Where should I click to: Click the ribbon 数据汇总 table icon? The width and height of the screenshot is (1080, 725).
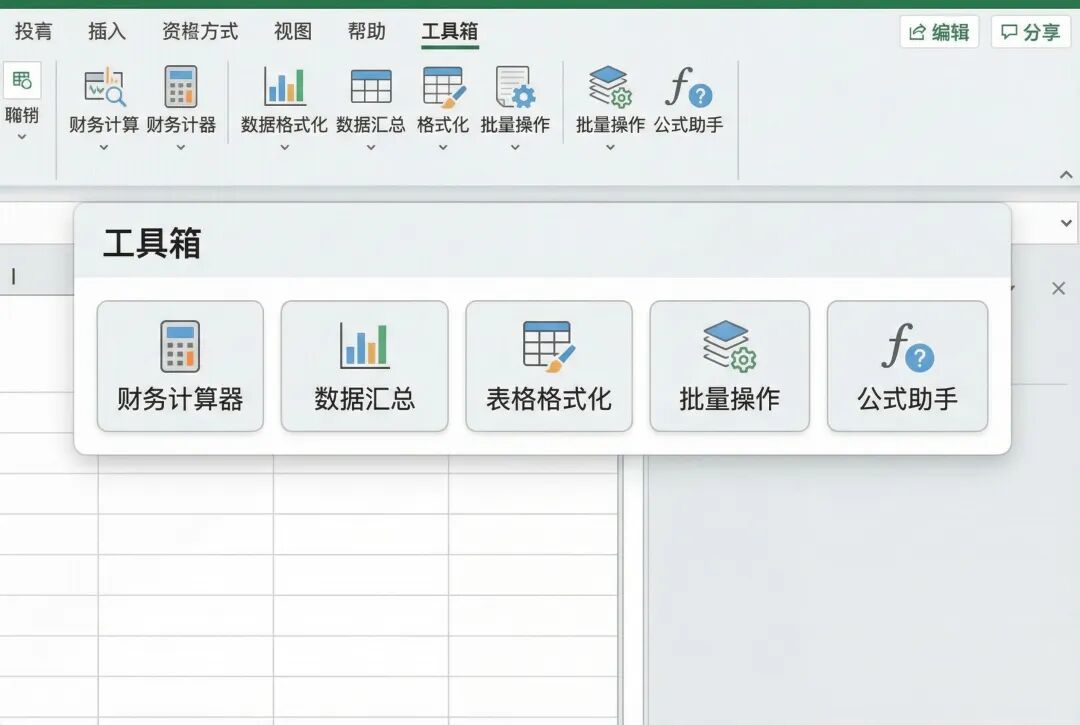[x=371, y=87]
